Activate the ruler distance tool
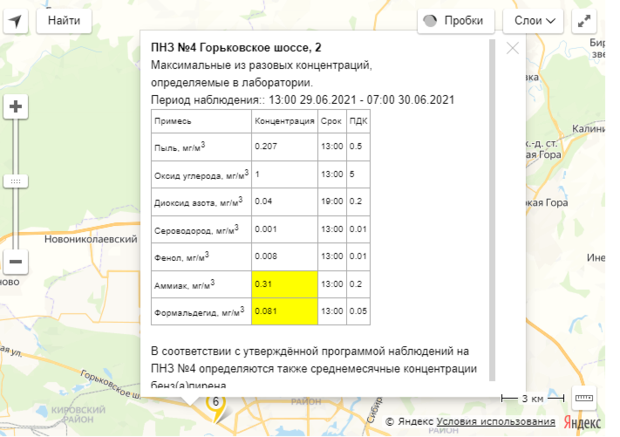This screenshot has width=620, height=437. [584, 398]
